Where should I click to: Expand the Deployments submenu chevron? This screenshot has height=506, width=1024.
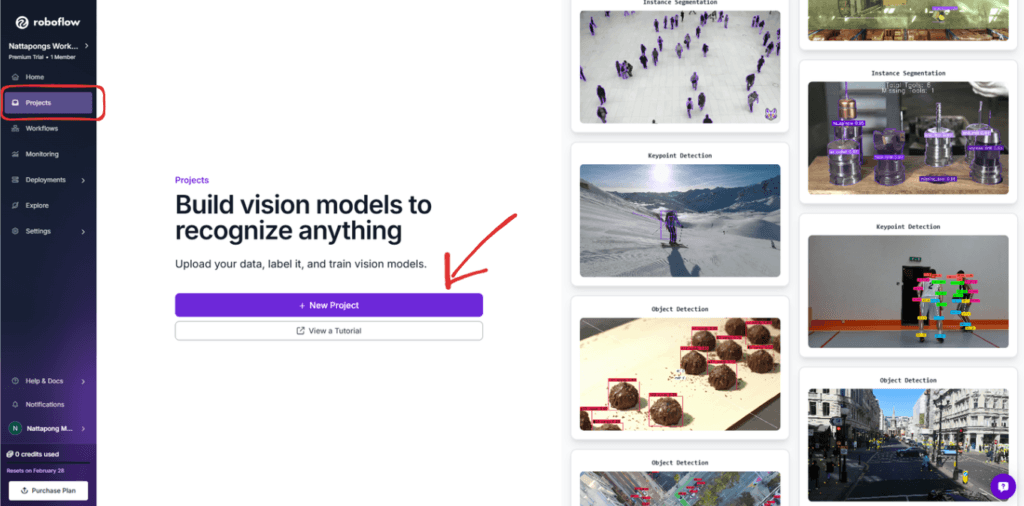tap(83, 180)
